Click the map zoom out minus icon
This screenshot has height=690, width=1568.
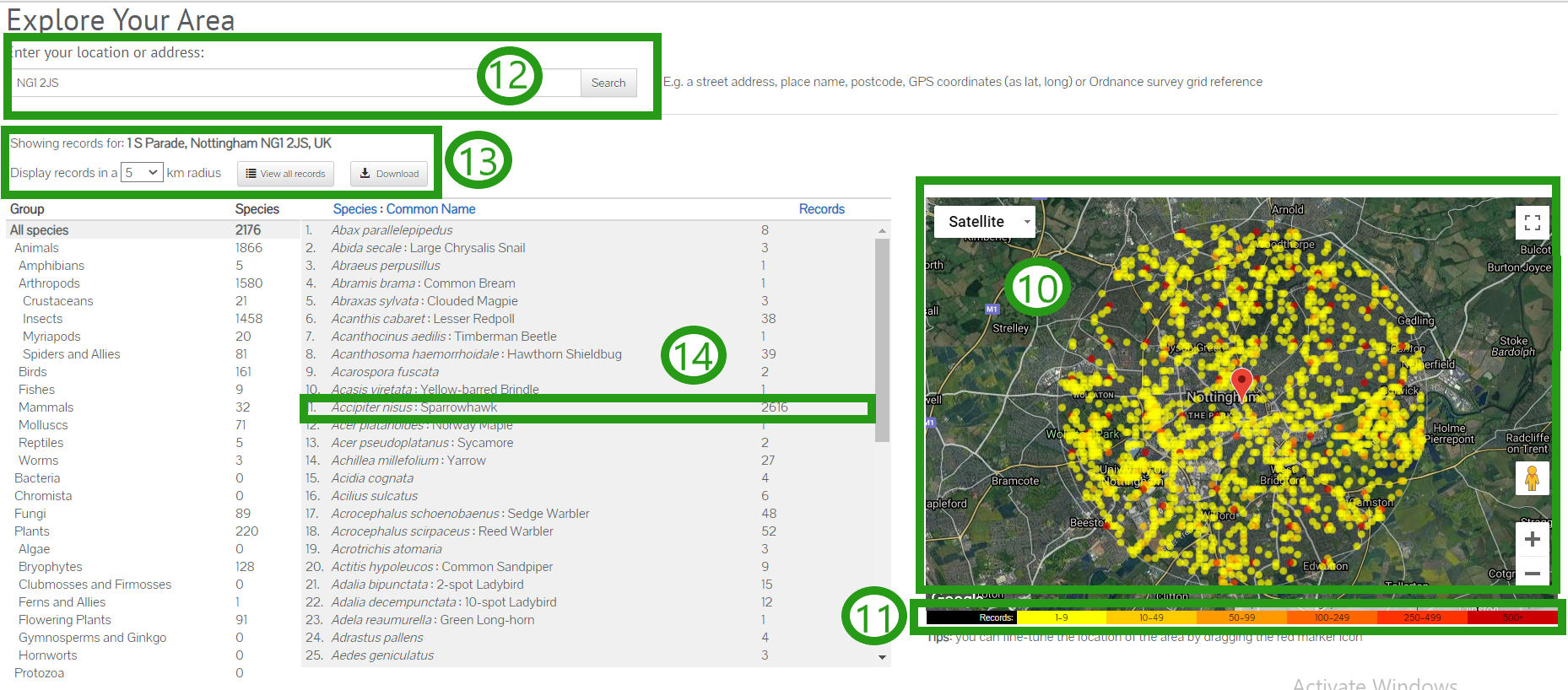tap(1532, 574)
